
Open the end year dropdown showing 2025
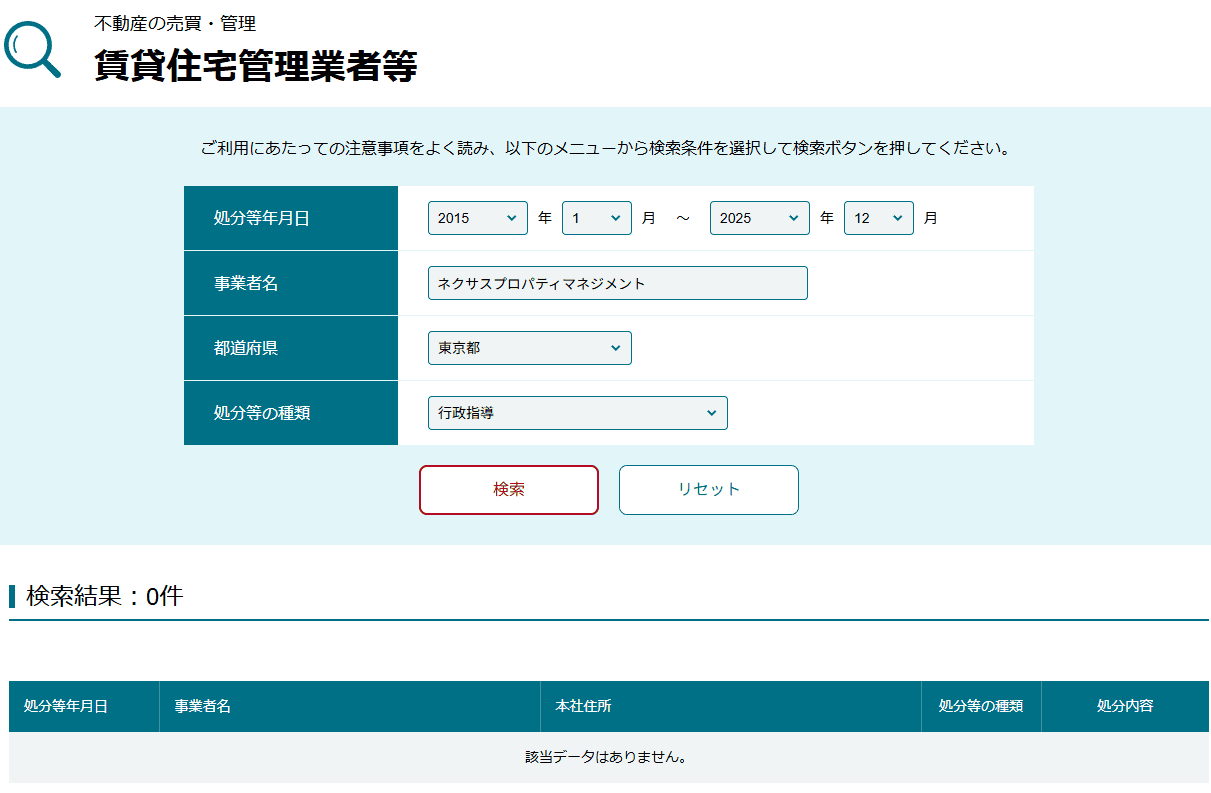click(759, 217)
